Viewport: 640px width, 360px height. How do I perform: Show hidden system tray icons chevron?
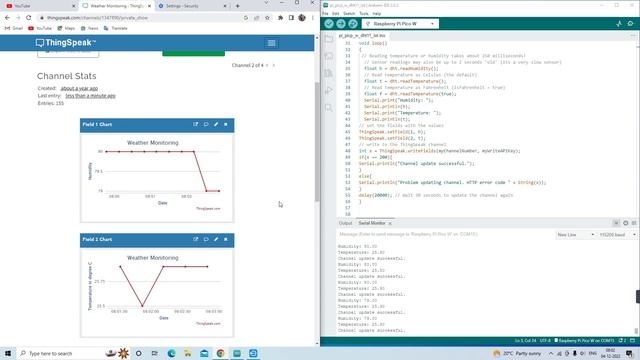(x=551, y=353)
